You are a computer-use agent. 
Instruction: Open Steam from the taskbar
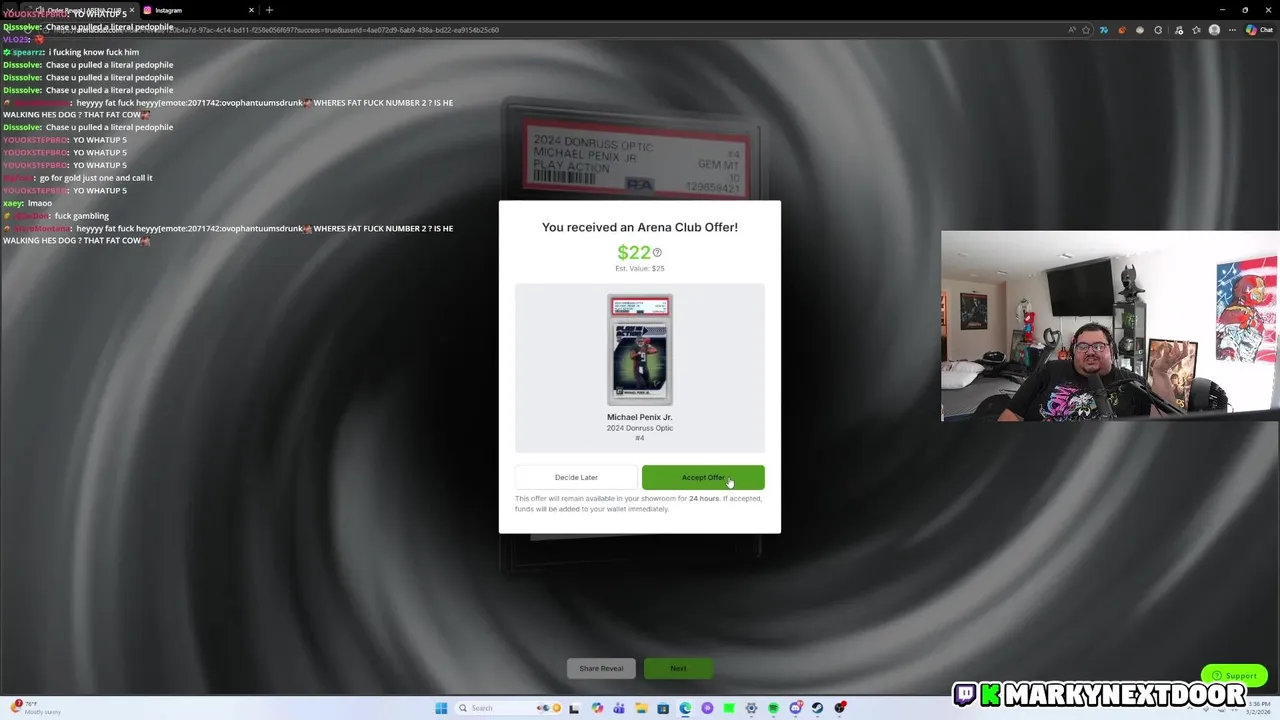(817, 708)
